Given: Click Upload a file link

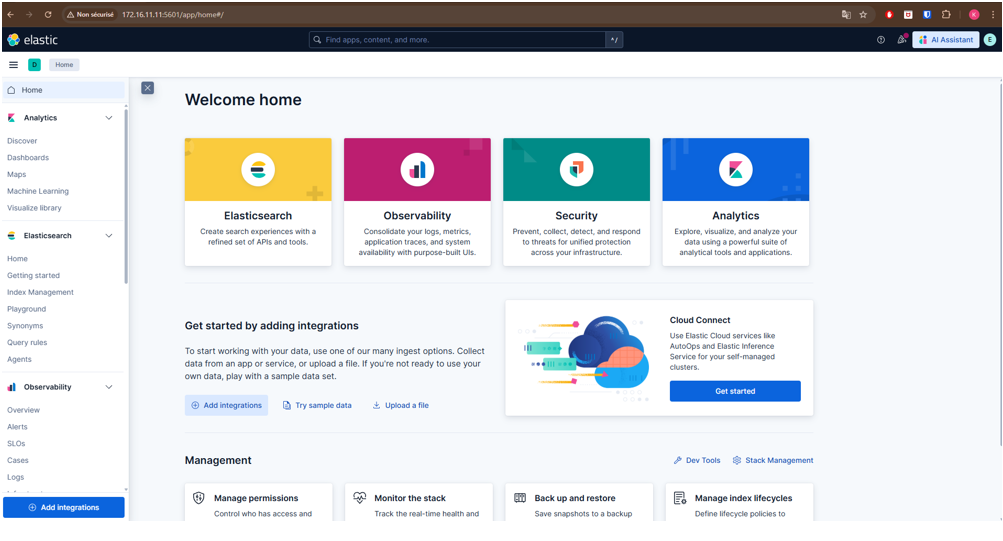Looking at the screenshot, I should [x=400, y=405].
